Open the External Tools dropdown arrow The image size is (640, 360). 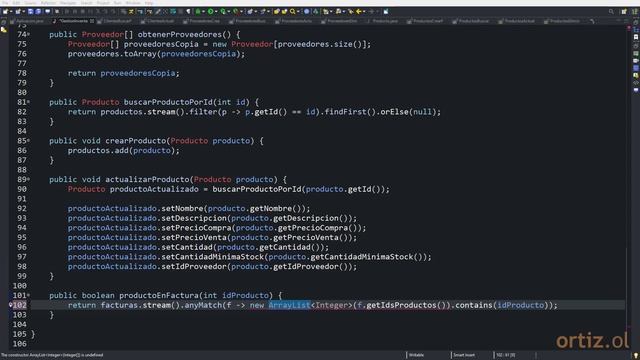(x=241, y=11)
